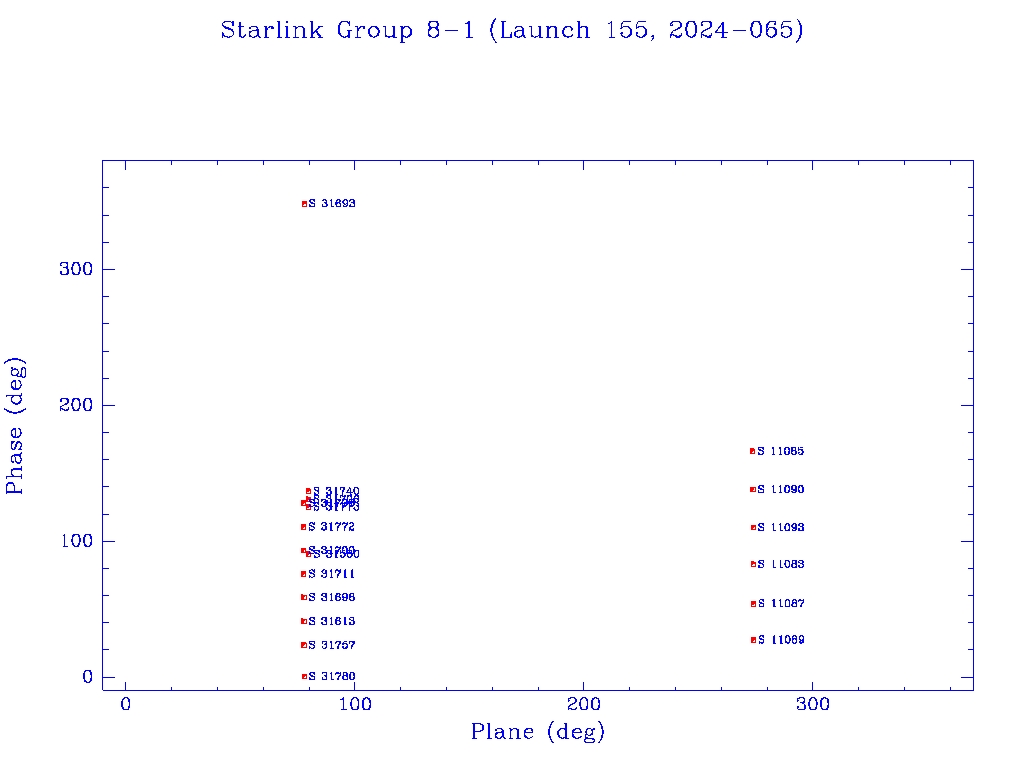Click the Starlink Group 8-1 chart title

(512, 30)
